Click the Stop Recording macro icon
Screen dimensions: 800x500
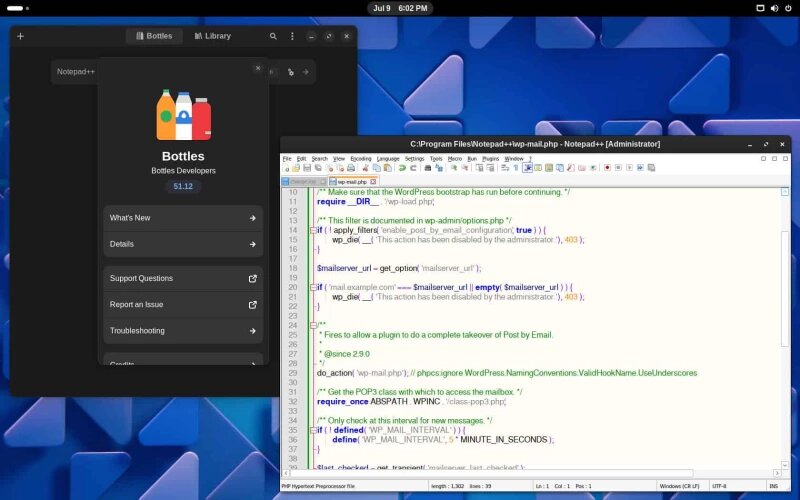(618, 167)
